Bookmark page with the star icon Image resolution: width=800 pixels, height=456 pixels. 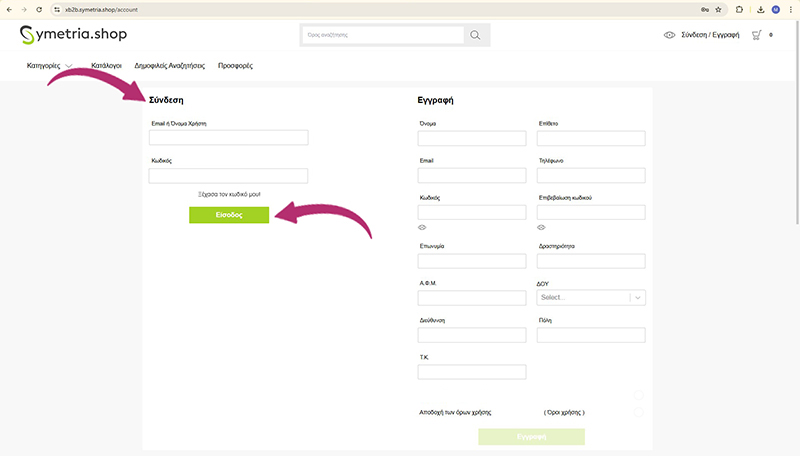718,9
